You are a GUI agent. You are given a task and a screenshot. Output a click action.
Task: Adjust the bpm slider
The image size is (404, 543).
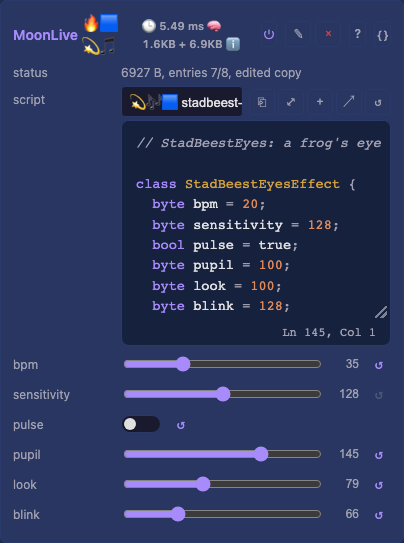click(x=223, y=364)
